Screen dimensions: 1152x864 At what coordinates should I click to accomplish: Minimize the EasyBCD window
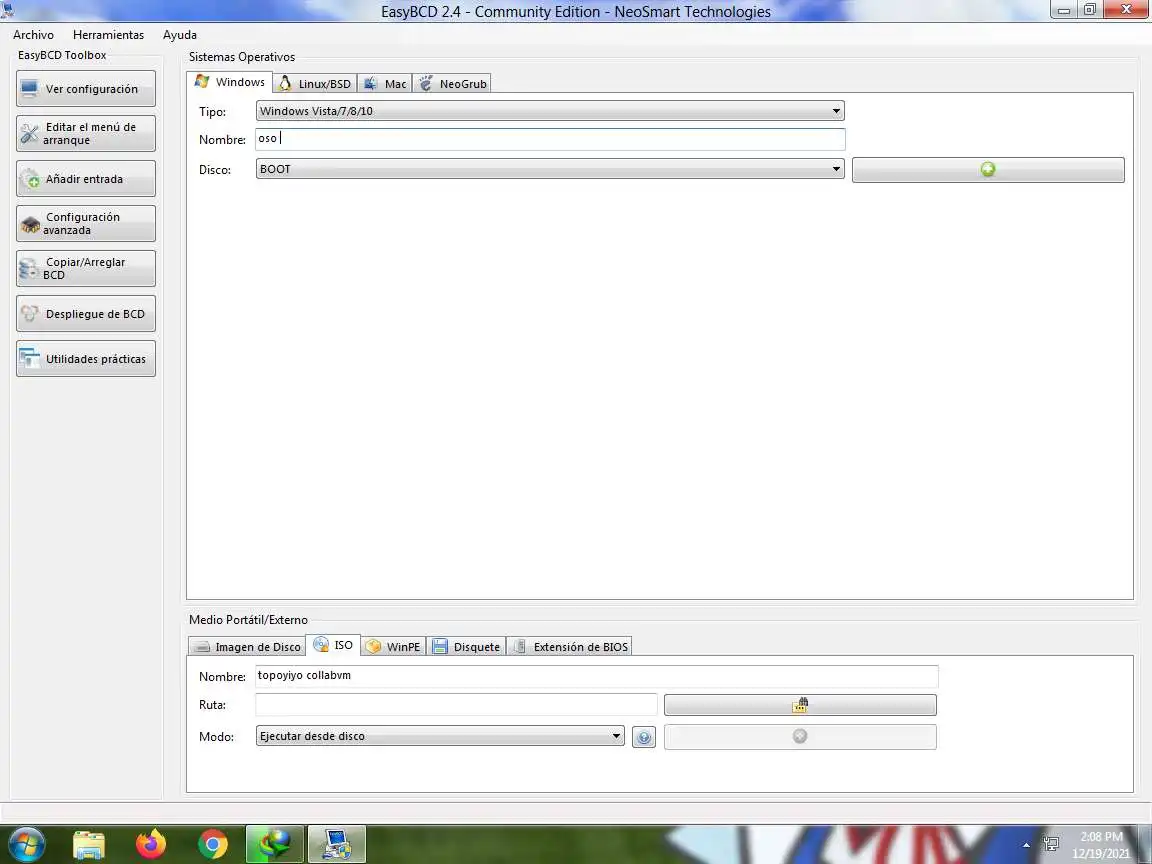coord(1063,10)
